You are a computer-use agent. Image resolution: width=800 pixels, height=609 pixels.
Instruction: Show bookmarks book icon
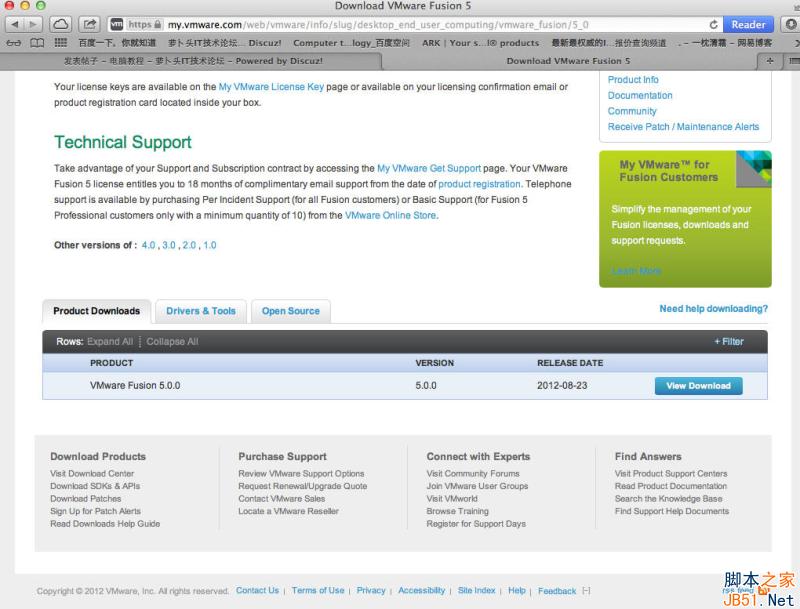coord(37,43)
